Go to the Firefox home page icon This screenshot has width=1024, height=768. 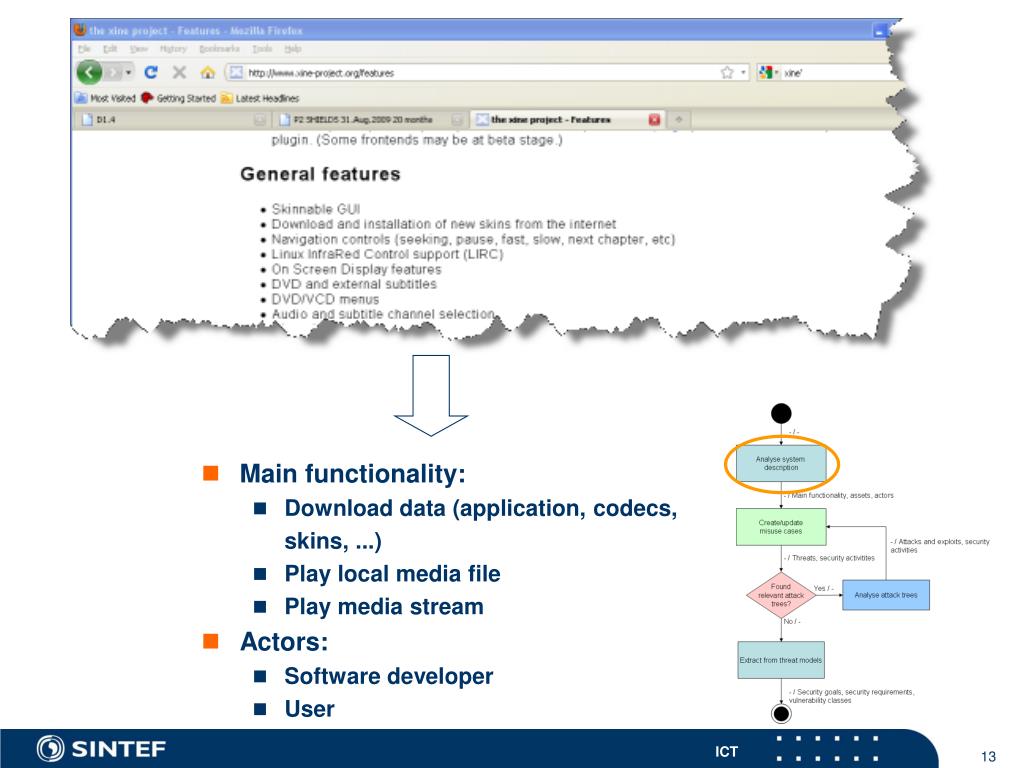pyautogui.click(x=208, y=72)
